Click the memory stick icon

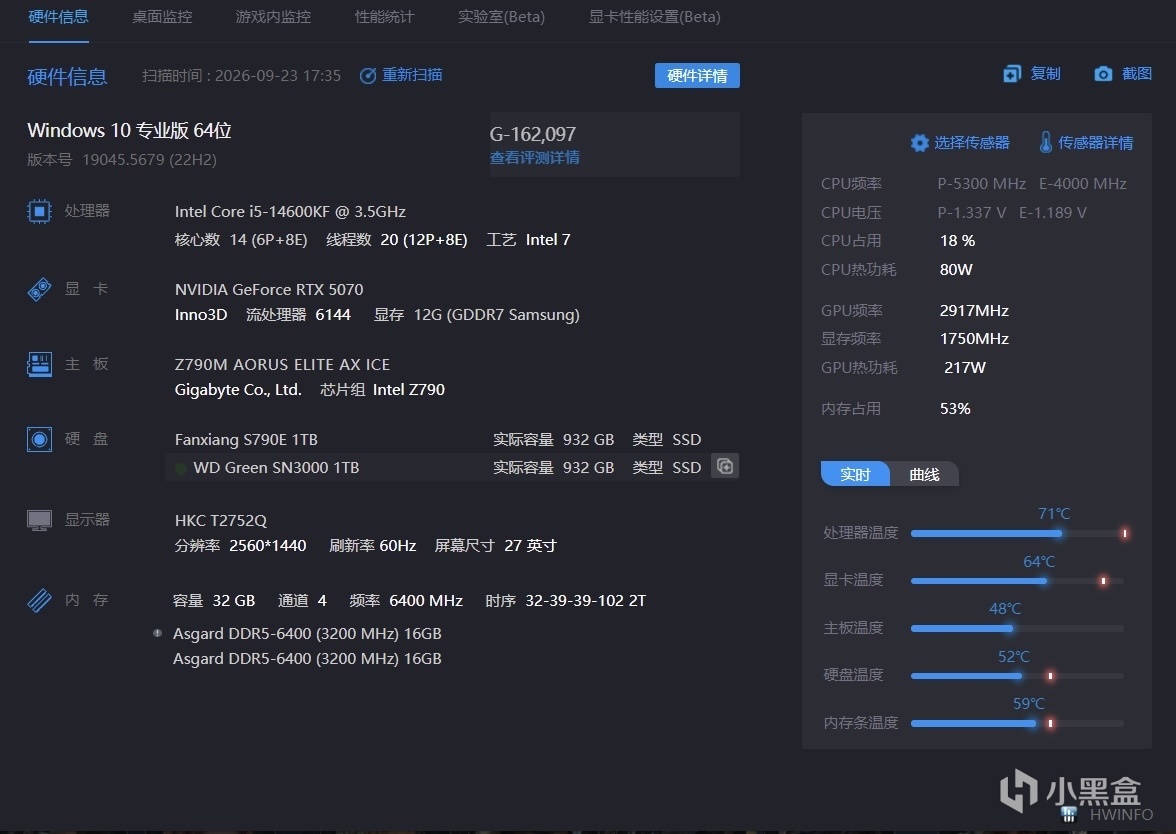click(39, 600)
